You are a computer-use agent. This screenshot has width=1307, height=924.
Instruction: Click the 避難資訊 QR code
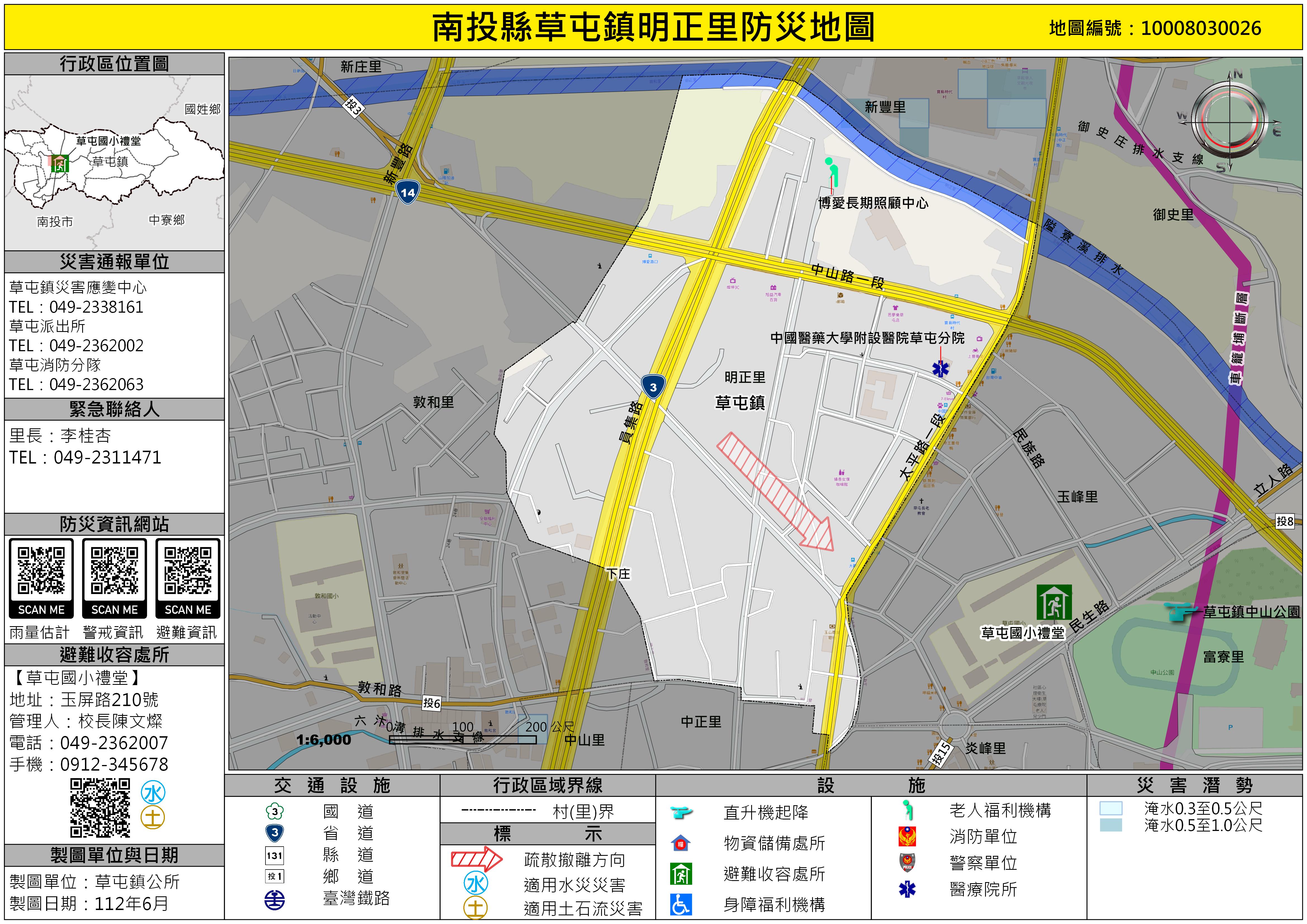[188, 571]
